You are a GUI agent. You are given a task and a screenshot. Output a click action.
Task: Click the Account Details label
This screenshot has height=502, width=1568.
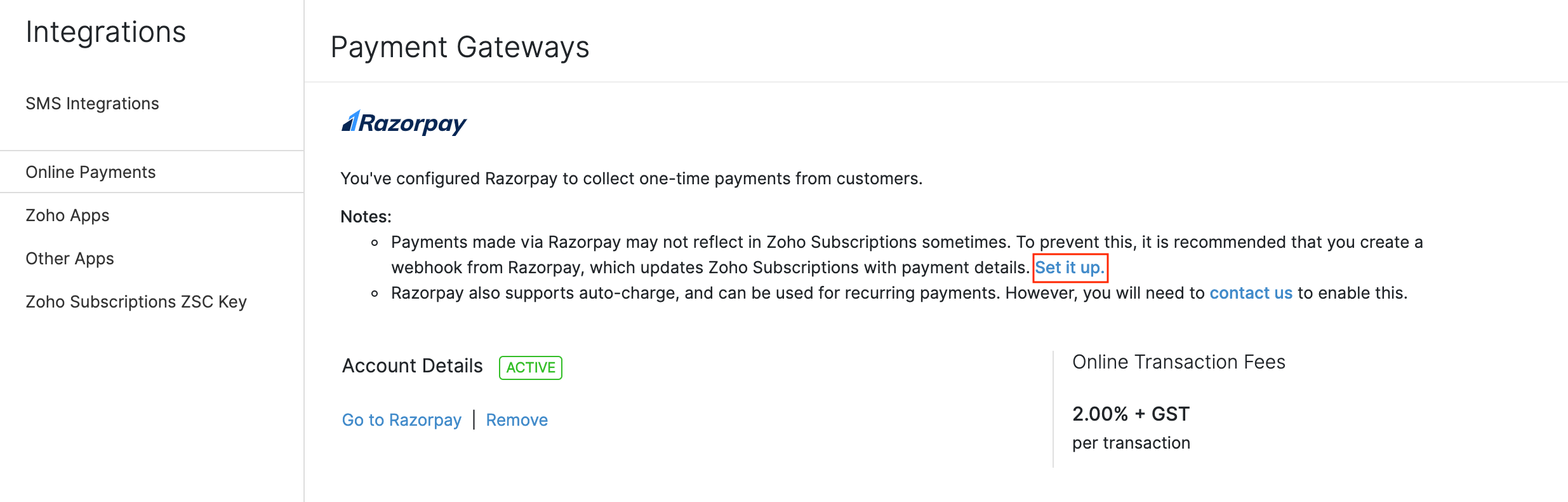[412, 365]
